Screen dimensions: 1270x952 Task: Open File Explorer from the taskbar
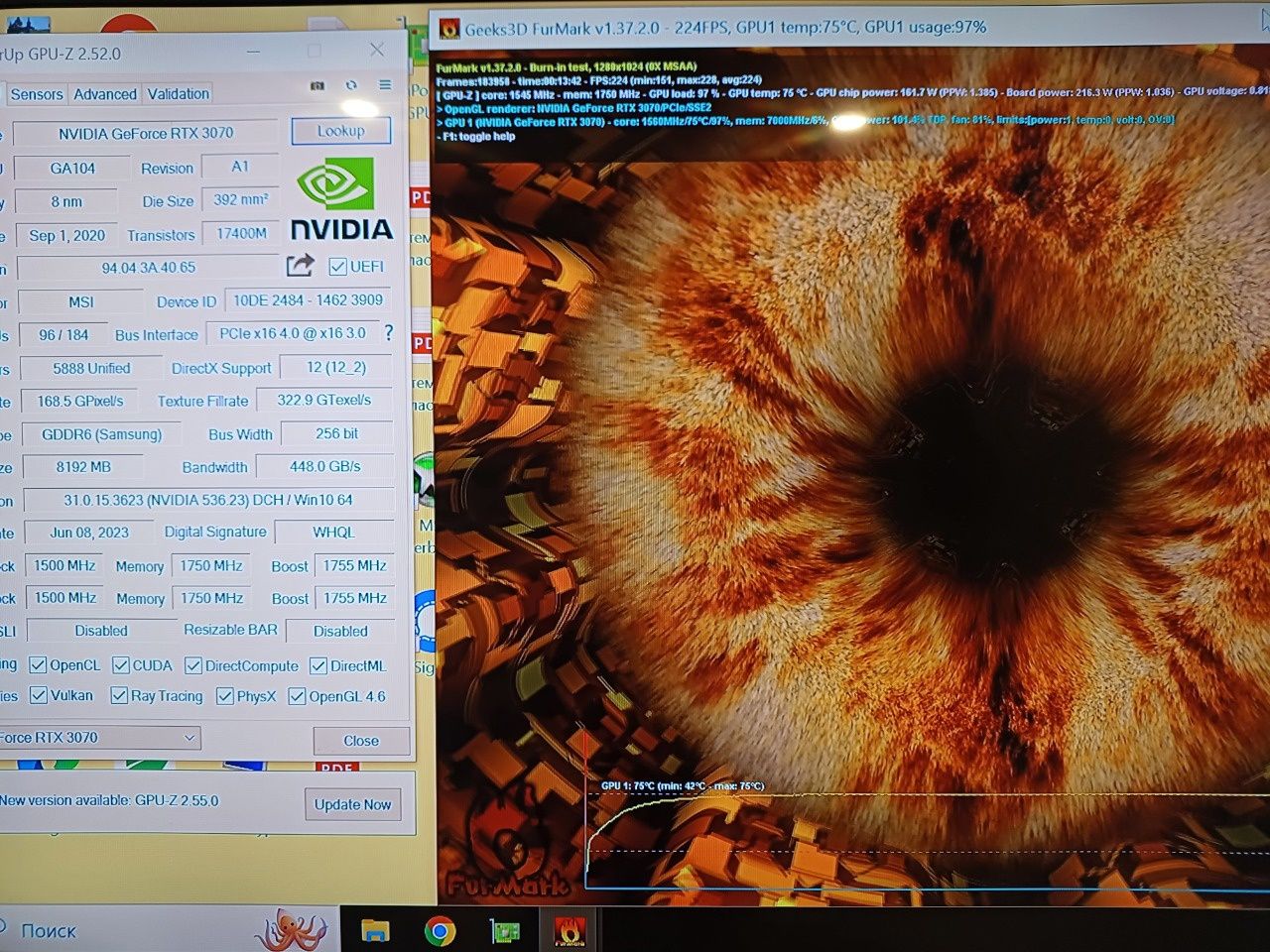click(375, 930)
